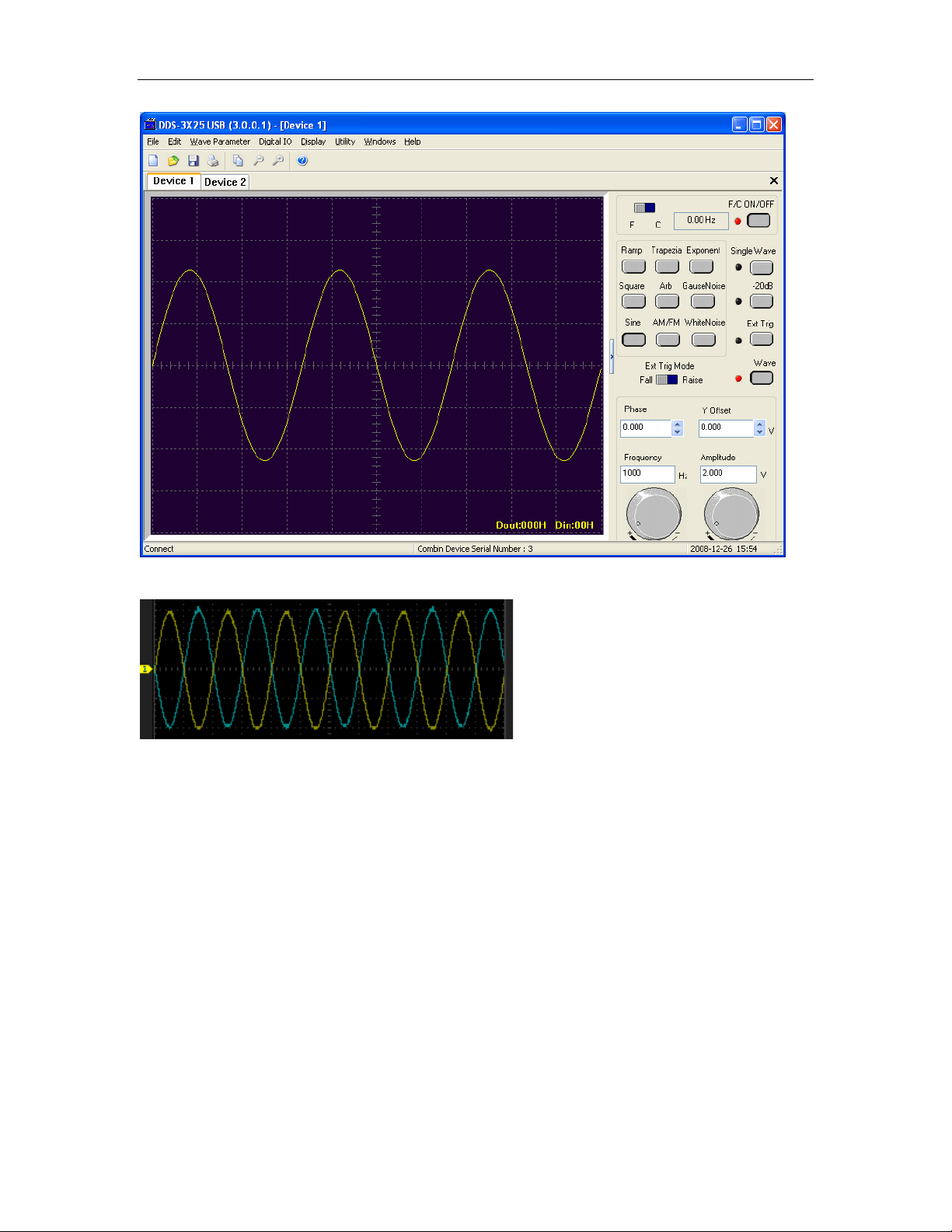Select the Ramp waveform button

coord(633,266)
